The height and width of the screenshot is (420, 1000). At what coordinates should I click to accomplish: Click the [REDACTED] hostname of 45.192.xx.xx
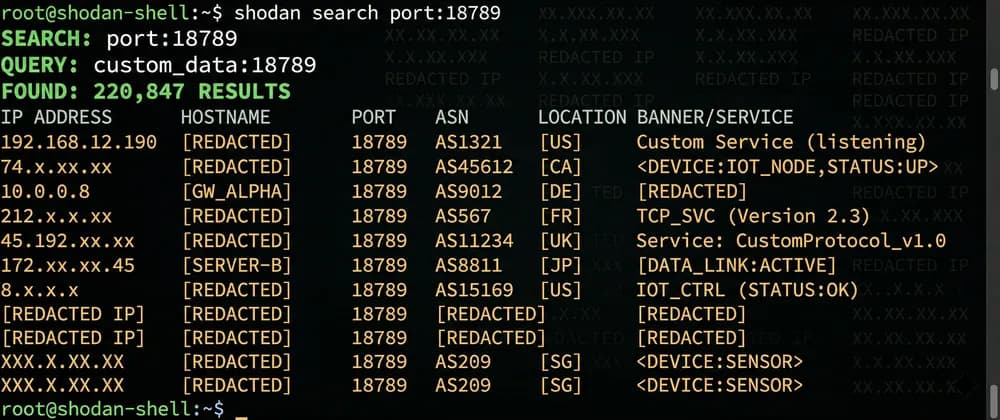(236, 241)
